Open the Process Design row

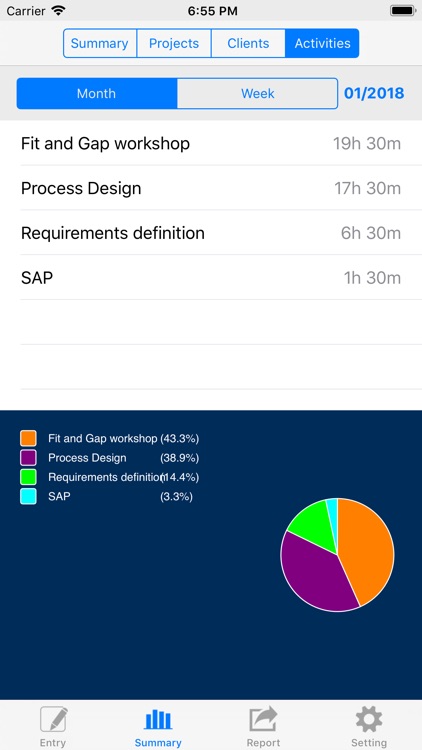pos(211,188)
